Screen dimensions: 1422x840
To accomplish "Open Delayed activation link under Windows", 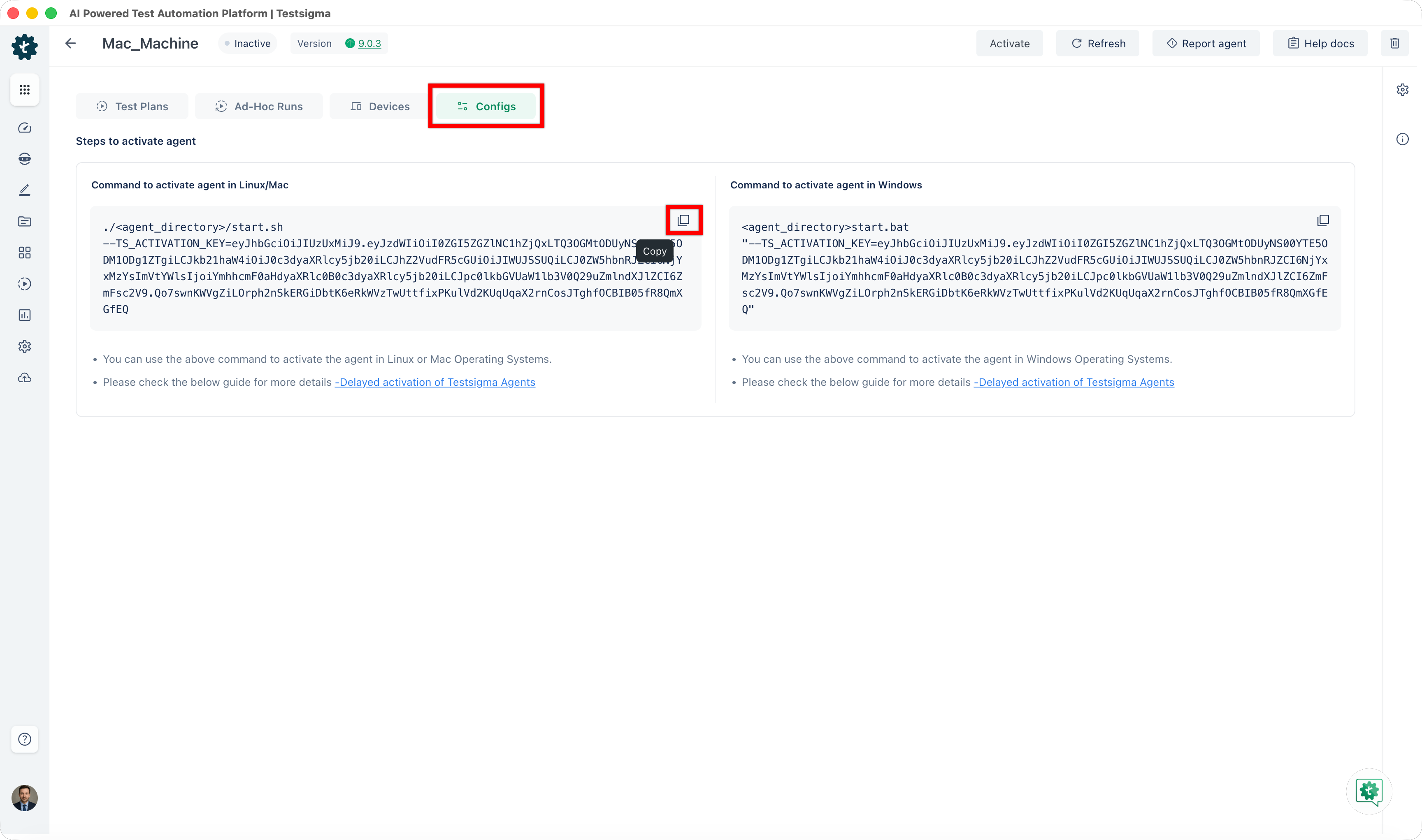I will (1074, 382).
